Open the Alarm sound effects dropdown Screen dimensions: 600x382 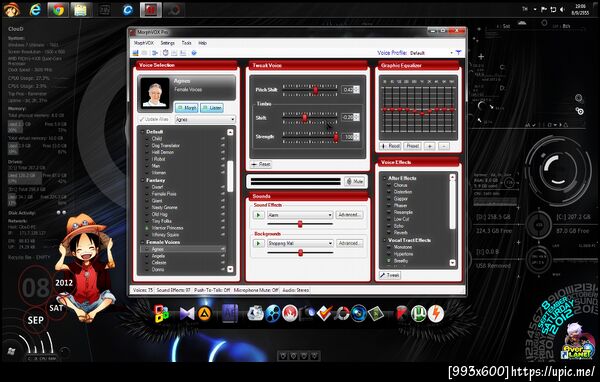tap(300, 215)
